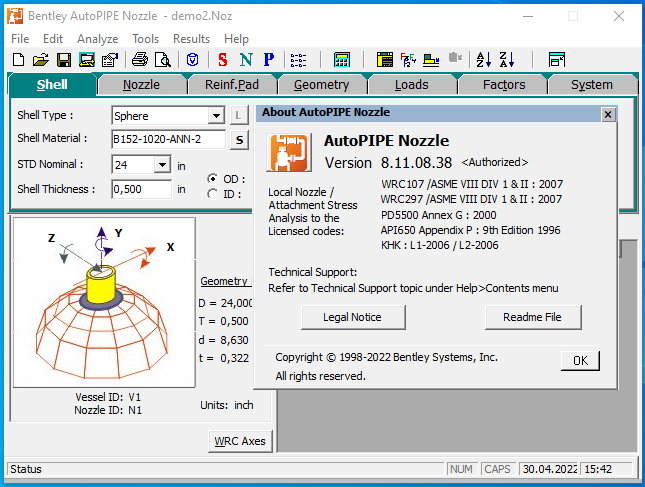Expand the STD Nominal dropdown arrow
The height and width of the screenshot is (487, 645).
162,165
